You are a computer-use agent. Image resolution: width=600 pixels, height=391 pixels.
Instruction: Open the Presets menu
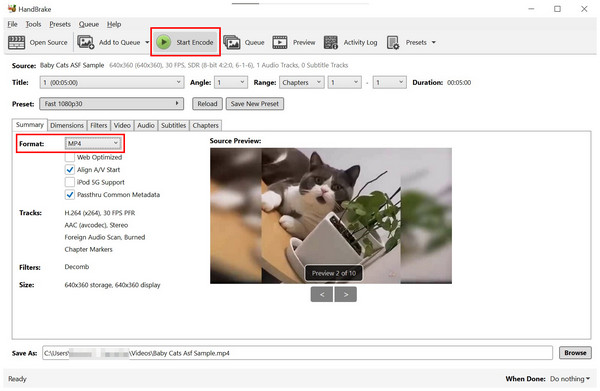(60, 24)
